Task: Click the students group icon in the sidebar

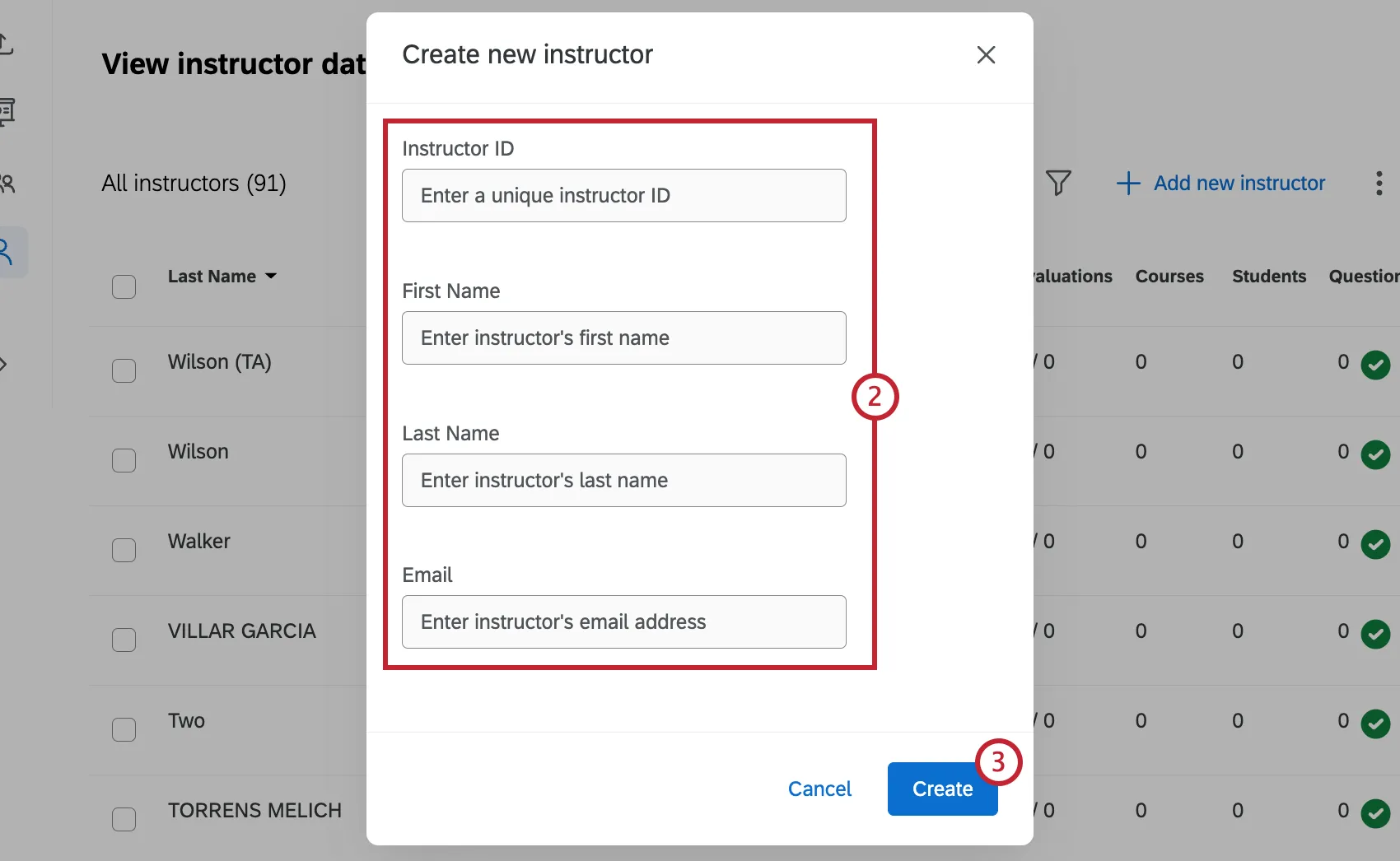Action: pyautogui.click(x=8, y=183)
